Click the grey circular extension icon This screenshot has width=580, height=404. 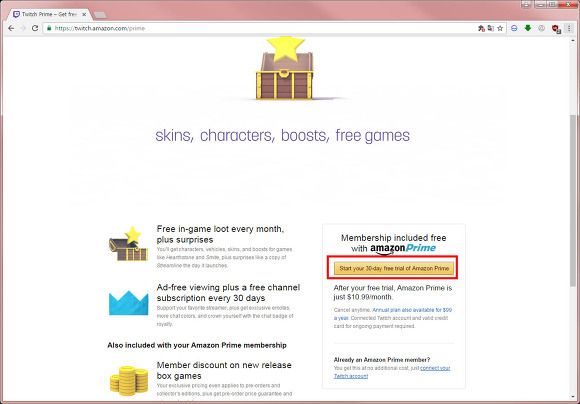click(x=542, y=28)
